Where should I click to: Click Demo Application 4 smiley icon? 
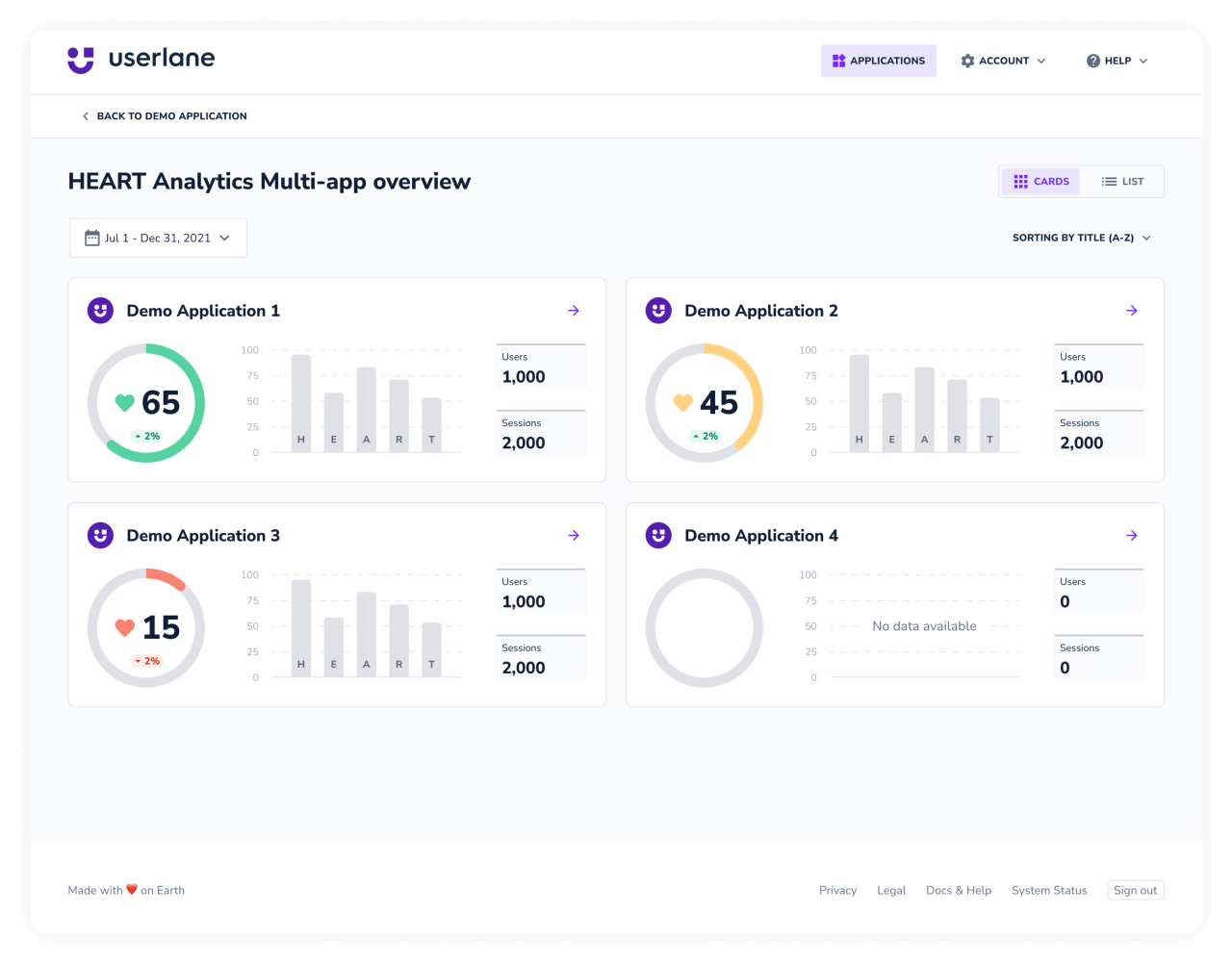[x=658, y=536]
